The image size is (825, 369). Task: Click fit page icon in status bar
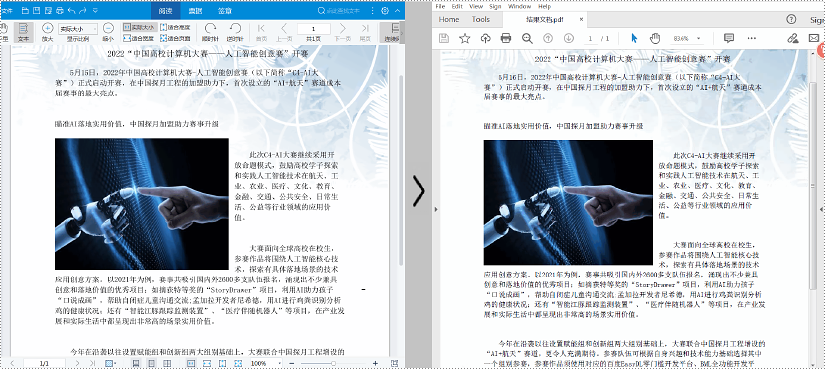[238, 363]
